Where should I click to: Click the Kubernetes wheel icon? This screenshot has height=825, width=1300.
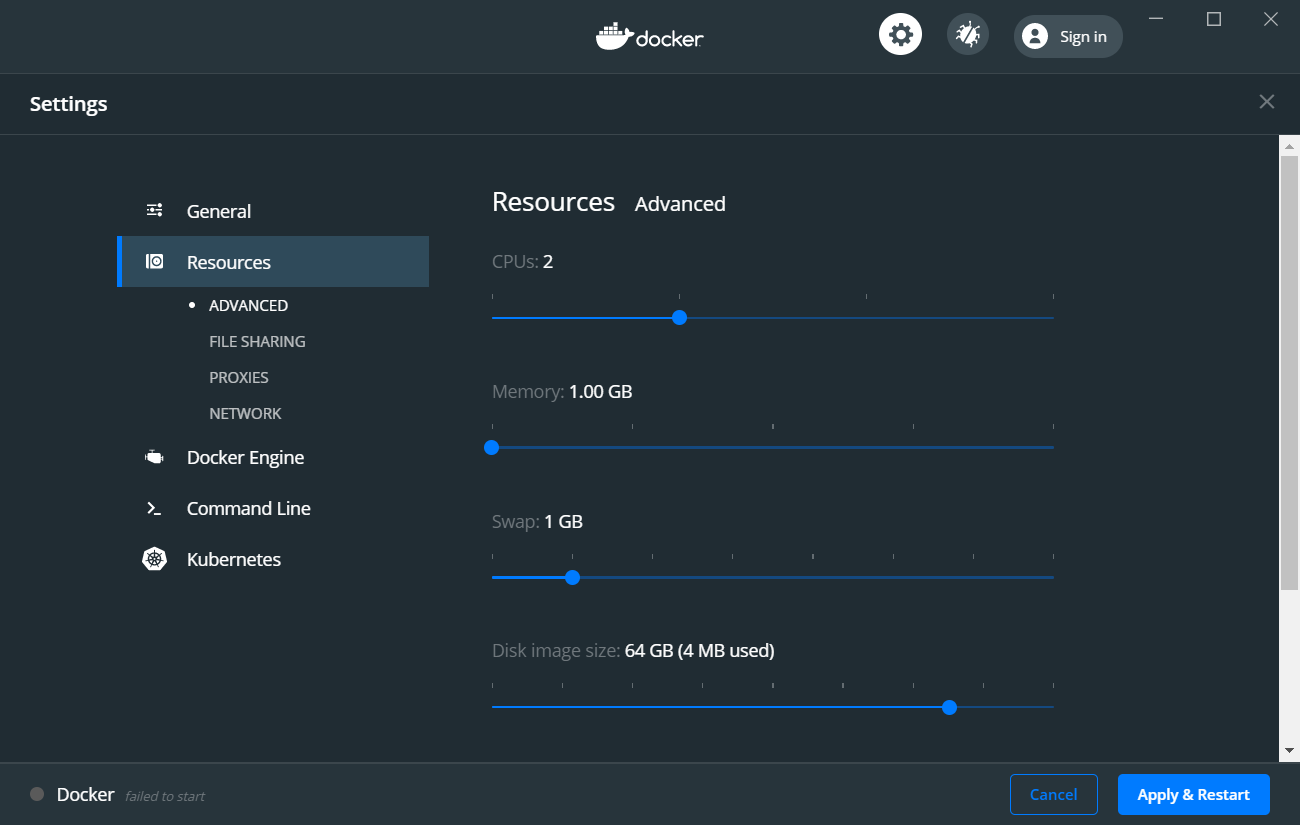coord(154,559)
